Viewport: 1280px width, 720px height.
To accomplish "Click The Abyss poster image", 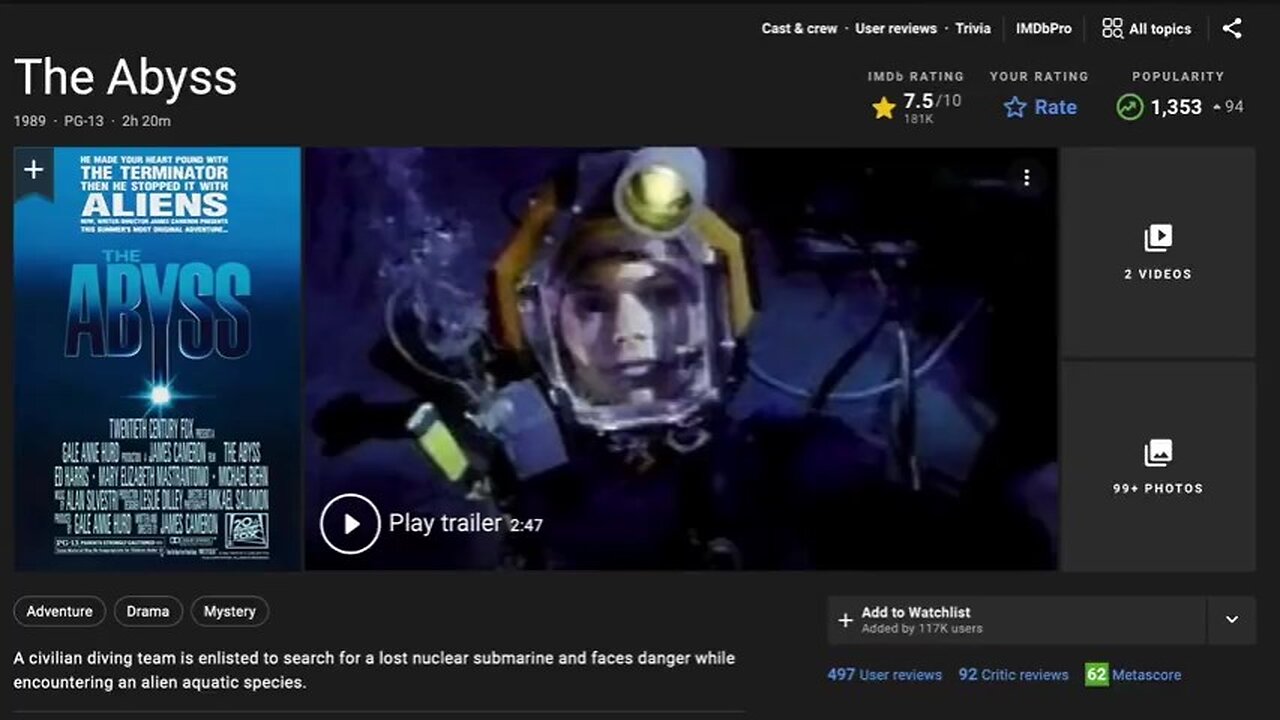I will 157,359.
